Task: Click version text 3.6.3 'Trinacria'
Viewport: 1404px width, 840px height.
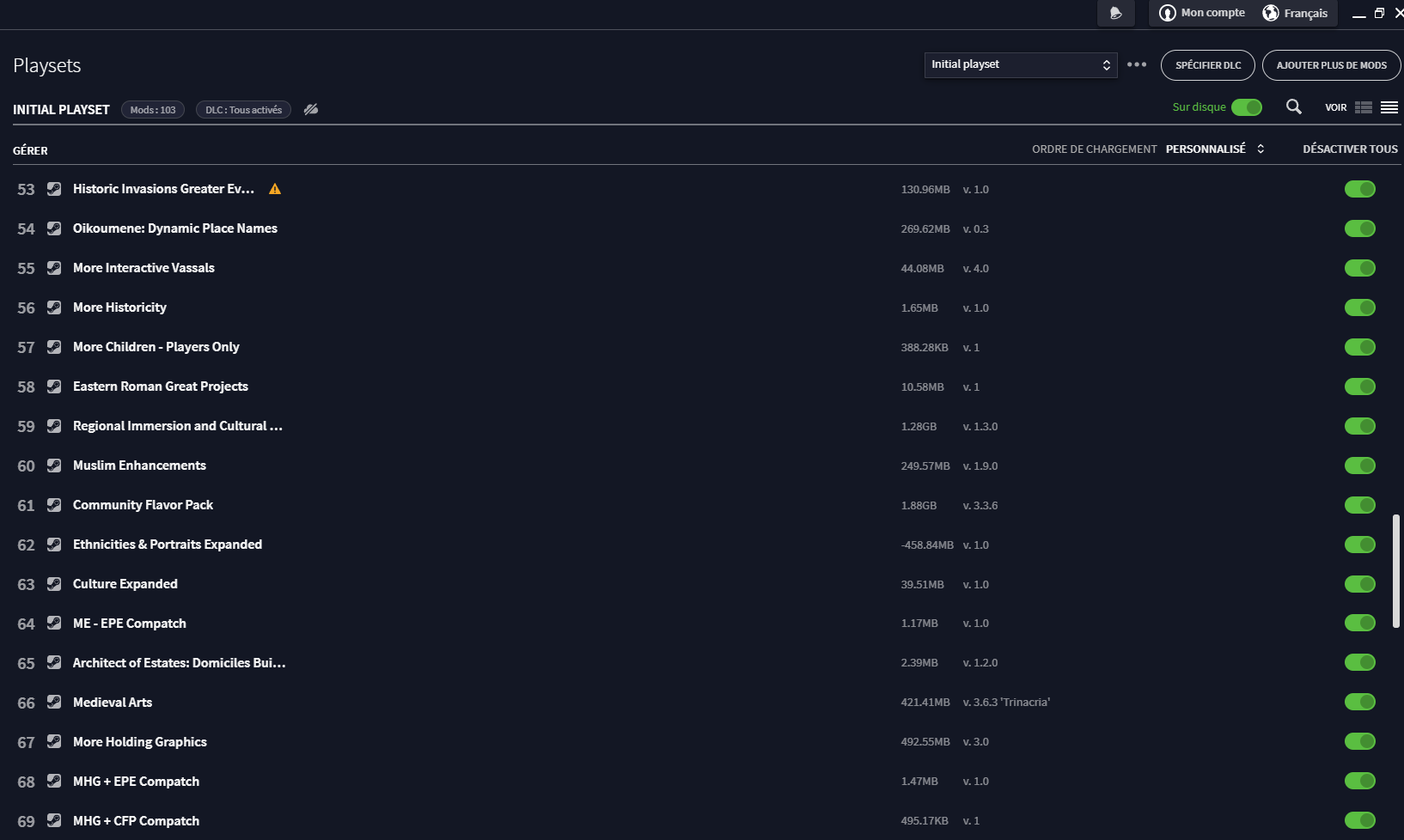Action: [x=1006, y=702]
